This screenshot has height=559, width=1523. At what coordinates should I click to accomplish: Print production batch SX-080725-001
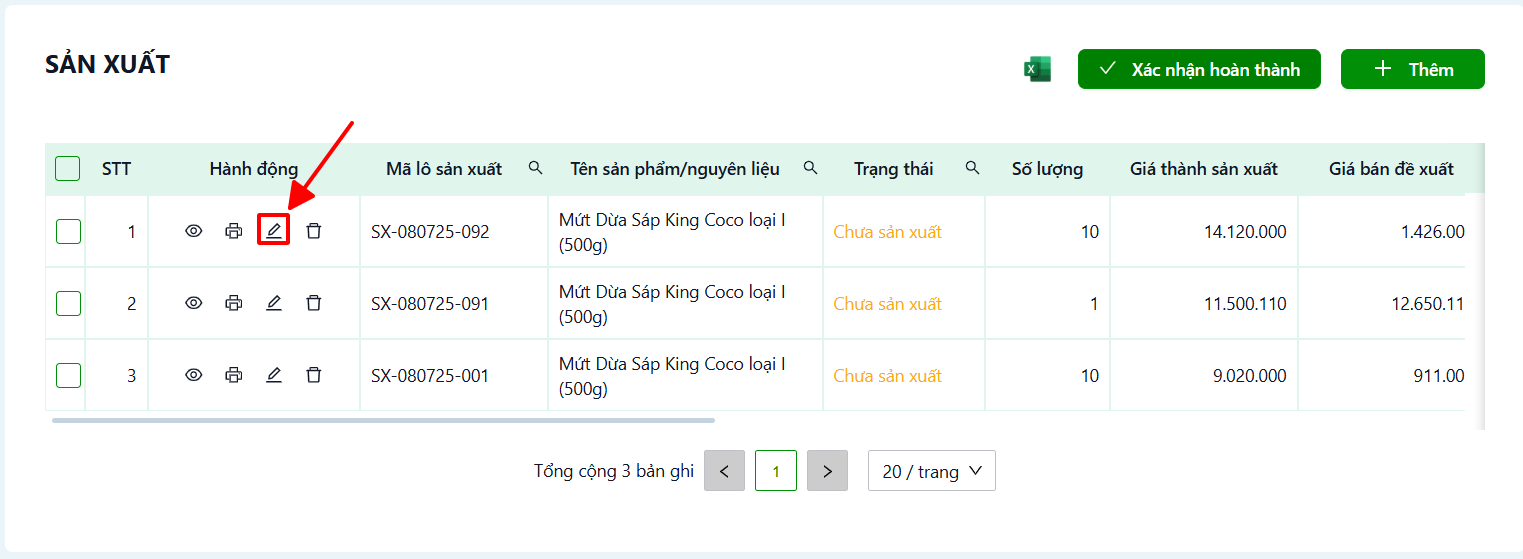(234, 375)
